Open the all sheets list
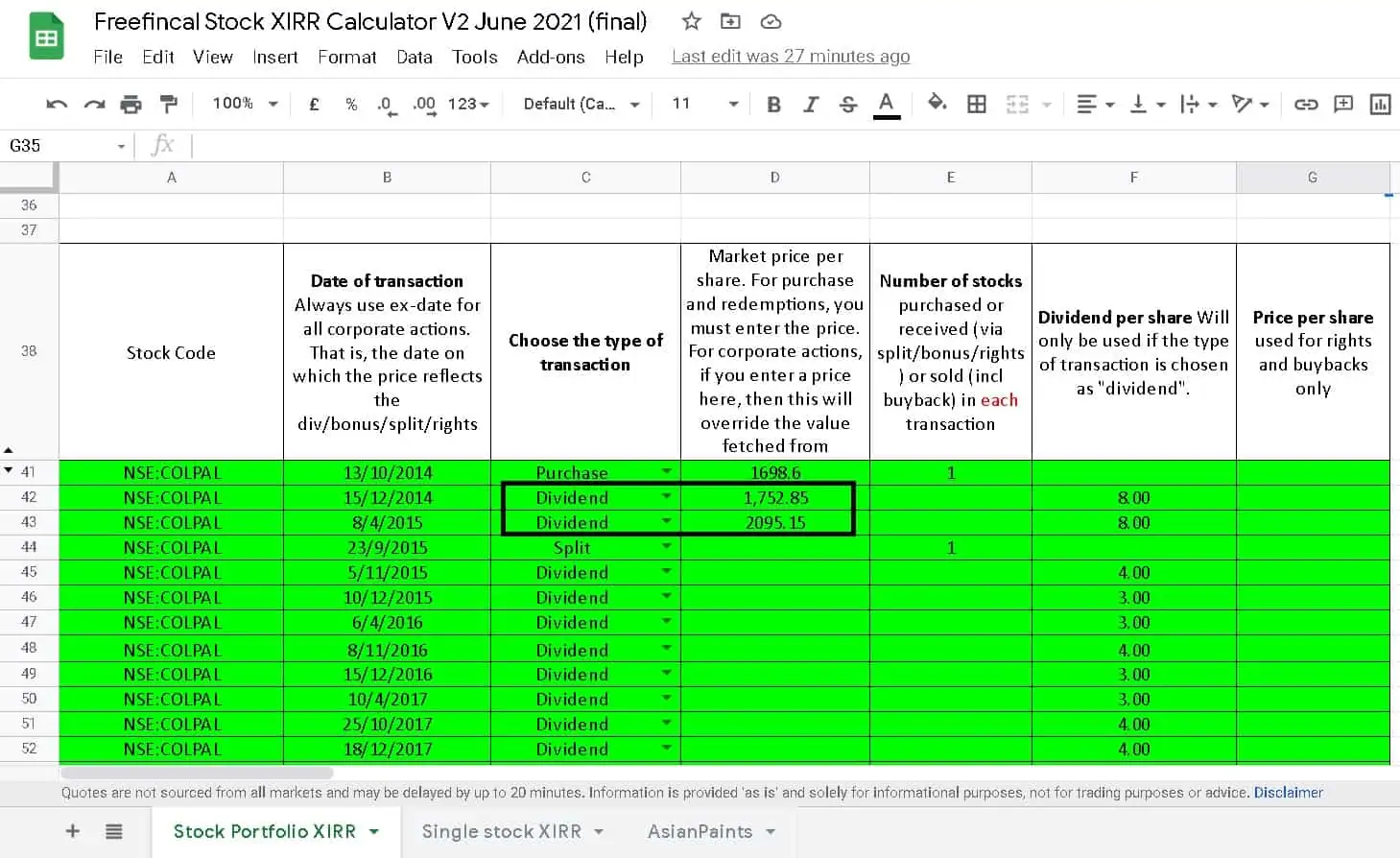This screenshot has width=1400, height=858. click(x=114, y=831)
